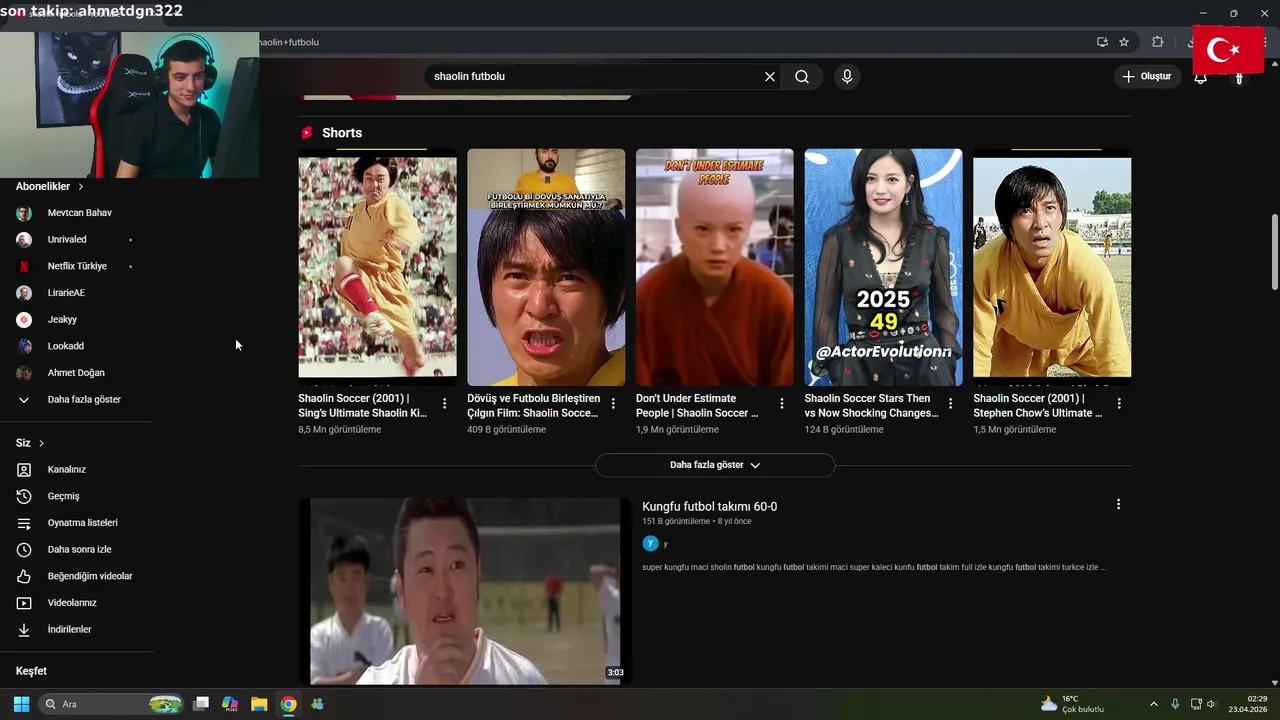Viewport: 1280px width, 720px height.
Task: Open the Dövüş ve Futbolu Birleştiren short thumbnail
Action: tap(546, 267)
